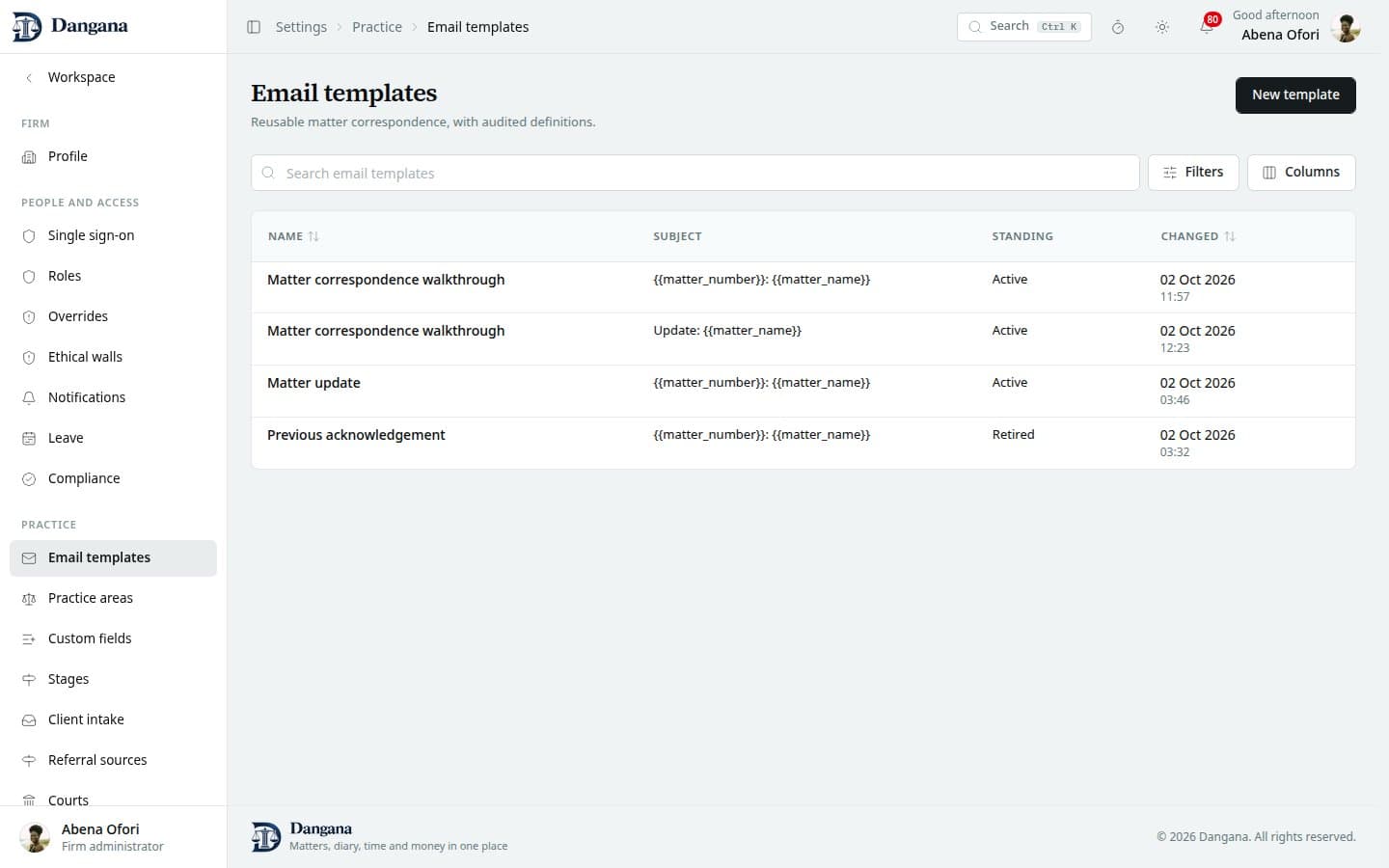1389x868 pixels.
Task: Click the Compliance check icon
Action: click(29, 478)
